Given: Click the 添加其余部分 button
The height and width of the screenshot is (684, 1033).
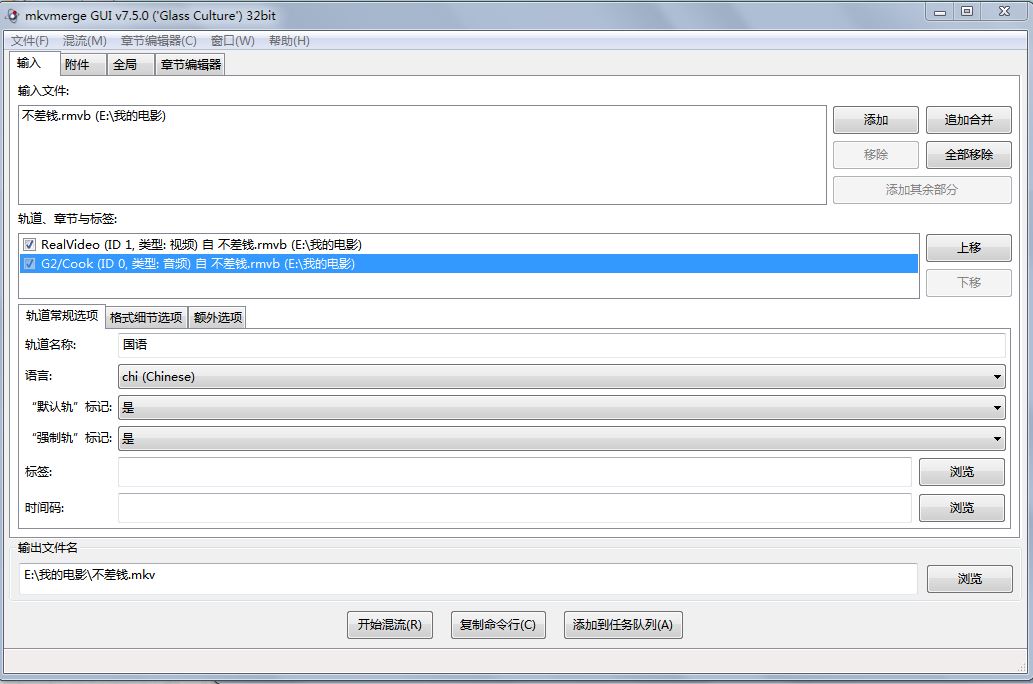Looking at the screenshot, I should tap(922, 190).
